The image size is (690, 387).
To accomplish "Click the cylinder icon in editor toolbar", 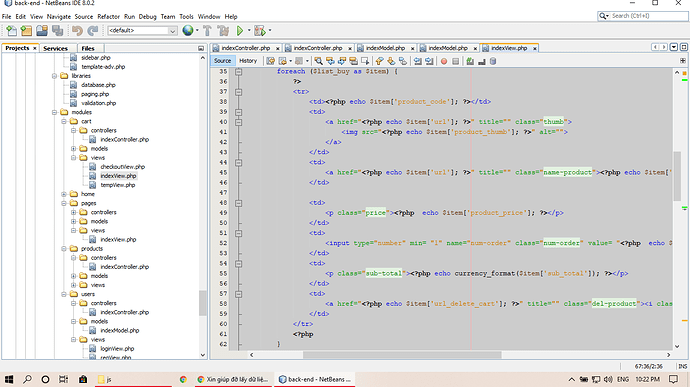I will tap(493, 61).
